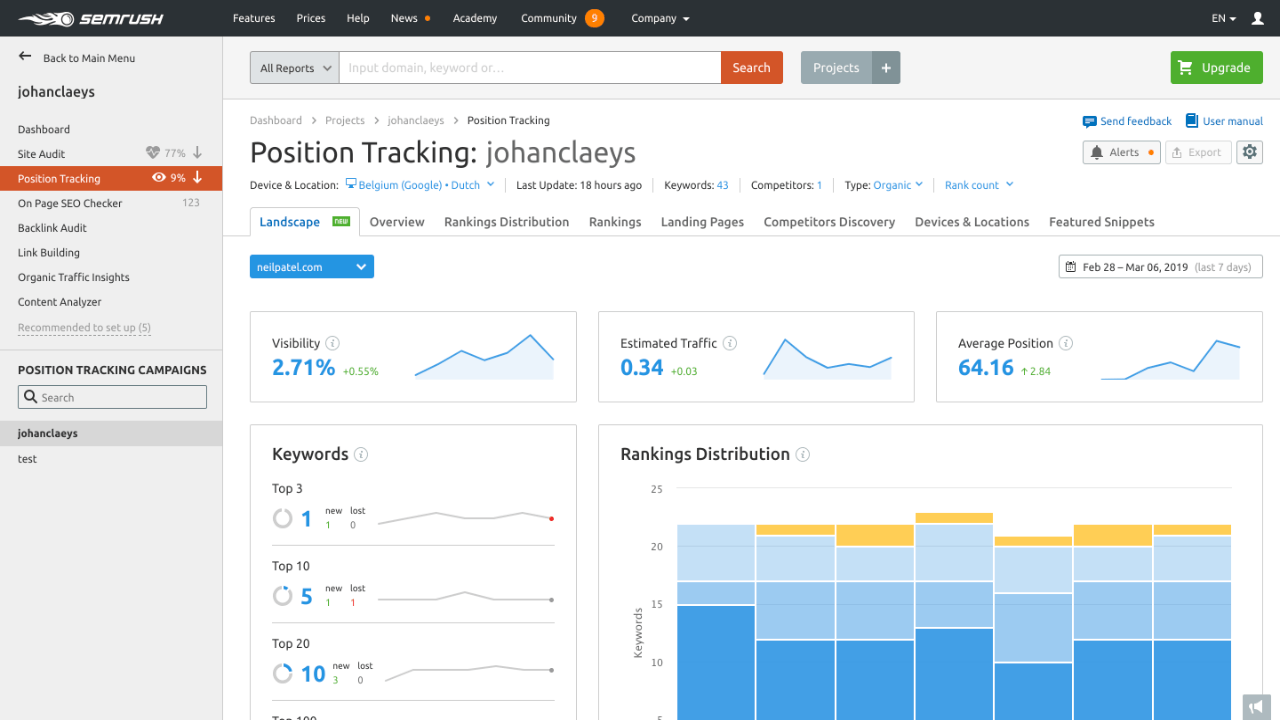1280x720 pixels.
Task: Click the green Upgrade button
Action: pos(1217,67)
